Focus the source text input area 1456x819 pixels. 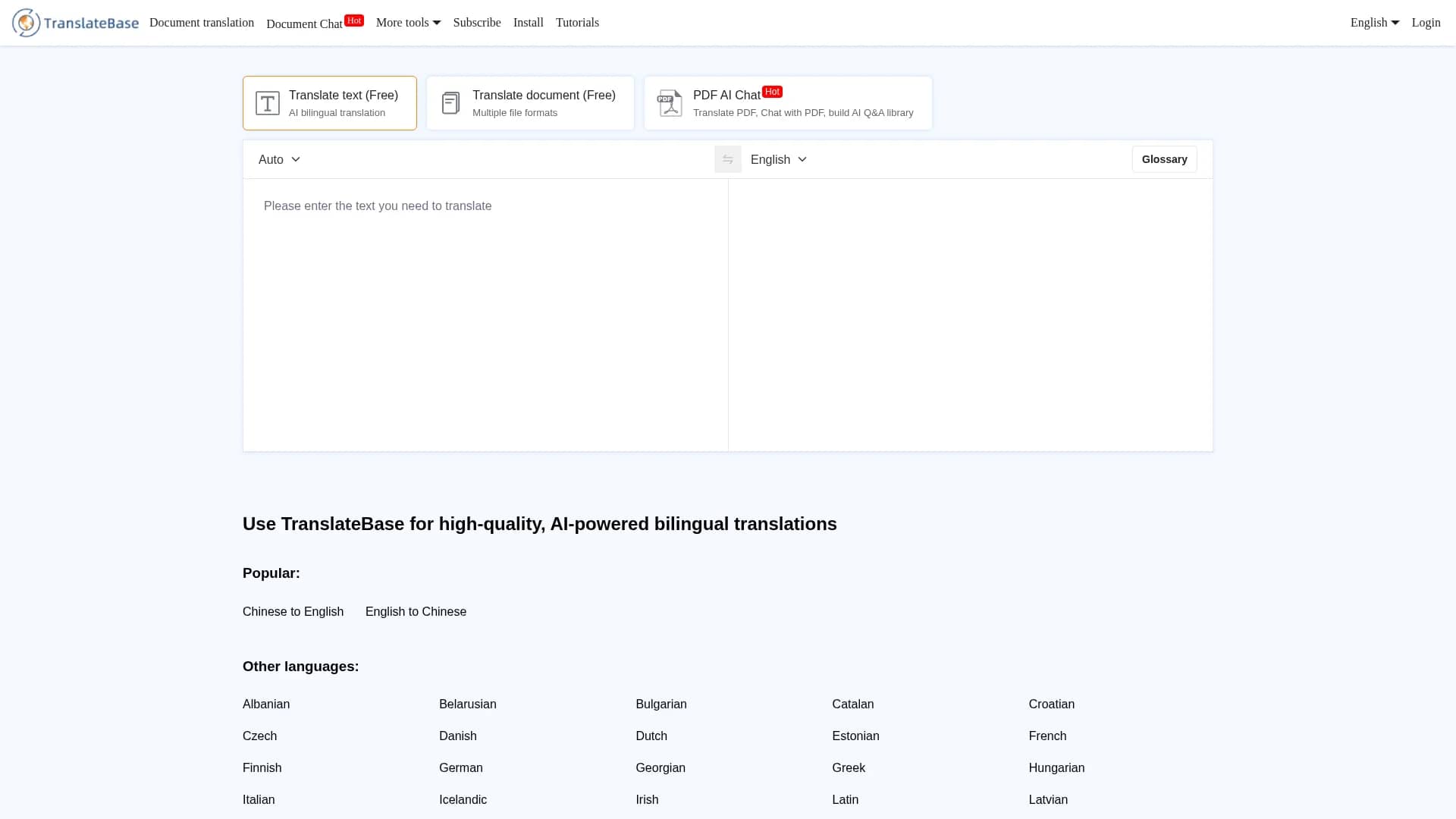pyautogui.click(x=485, y=315)
